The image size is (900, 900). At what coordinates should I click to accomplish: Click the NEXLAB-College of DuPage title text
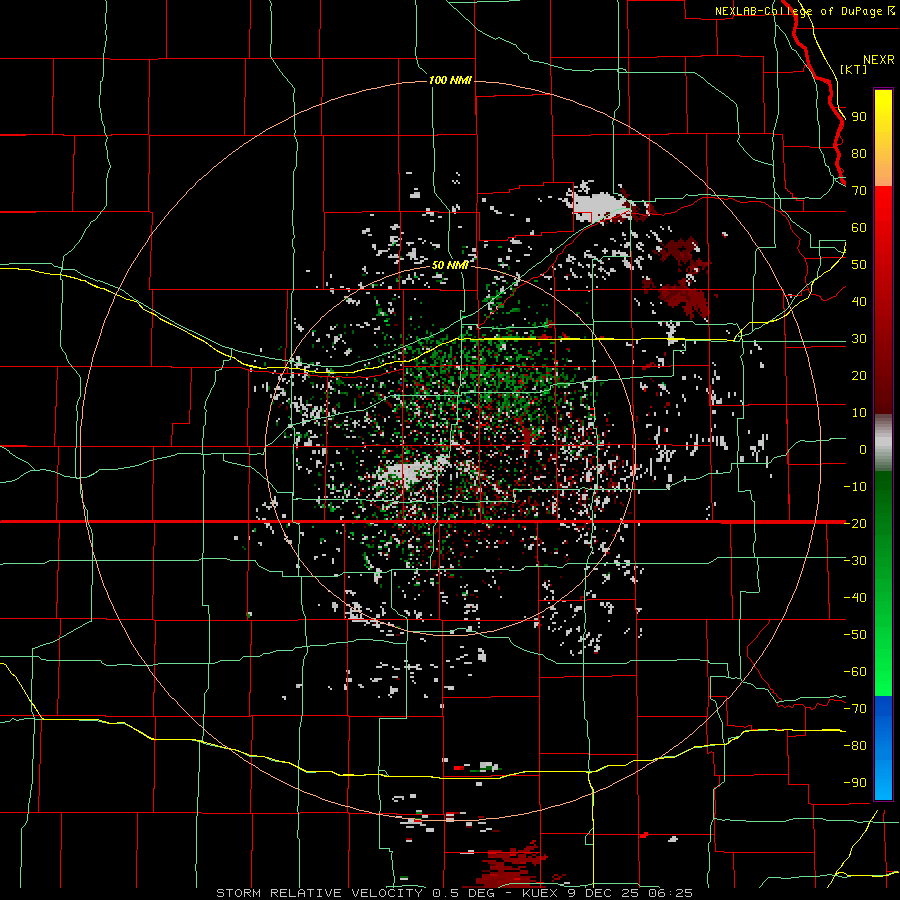coord(798,11)
